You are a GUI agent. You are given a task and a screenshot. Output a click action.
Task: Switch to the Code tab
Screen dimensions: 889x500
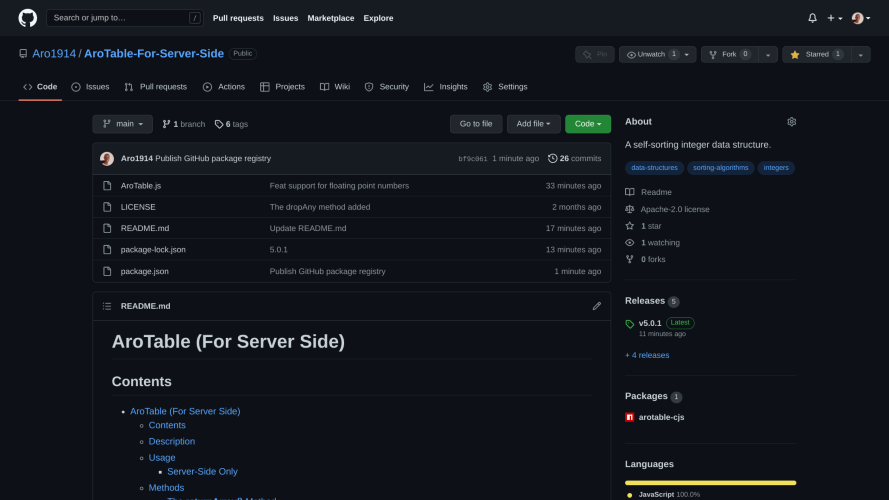point(40,87)
